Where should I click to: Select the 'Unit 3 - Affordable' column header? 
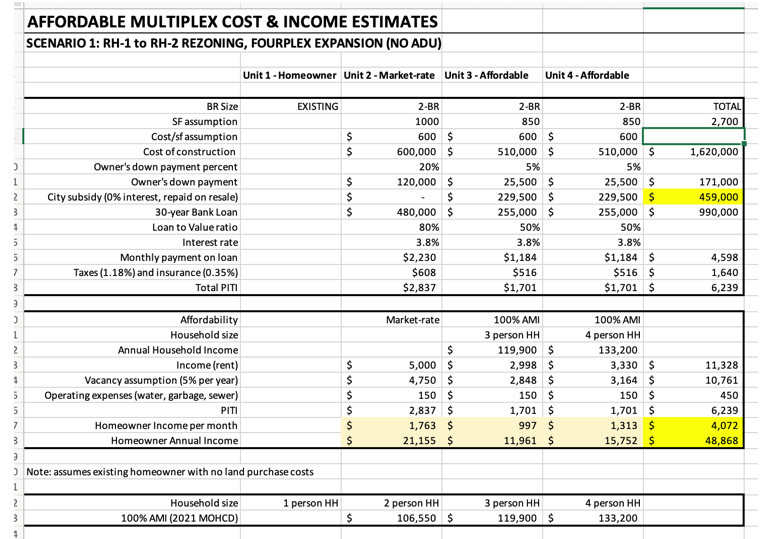486,75
